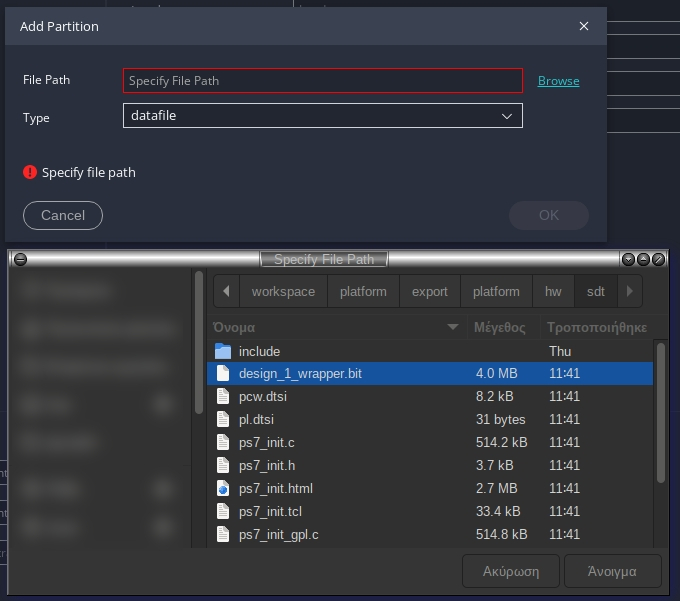
Task: Click the 514.8 kB size cell
Action: click(x=501, y=534)
